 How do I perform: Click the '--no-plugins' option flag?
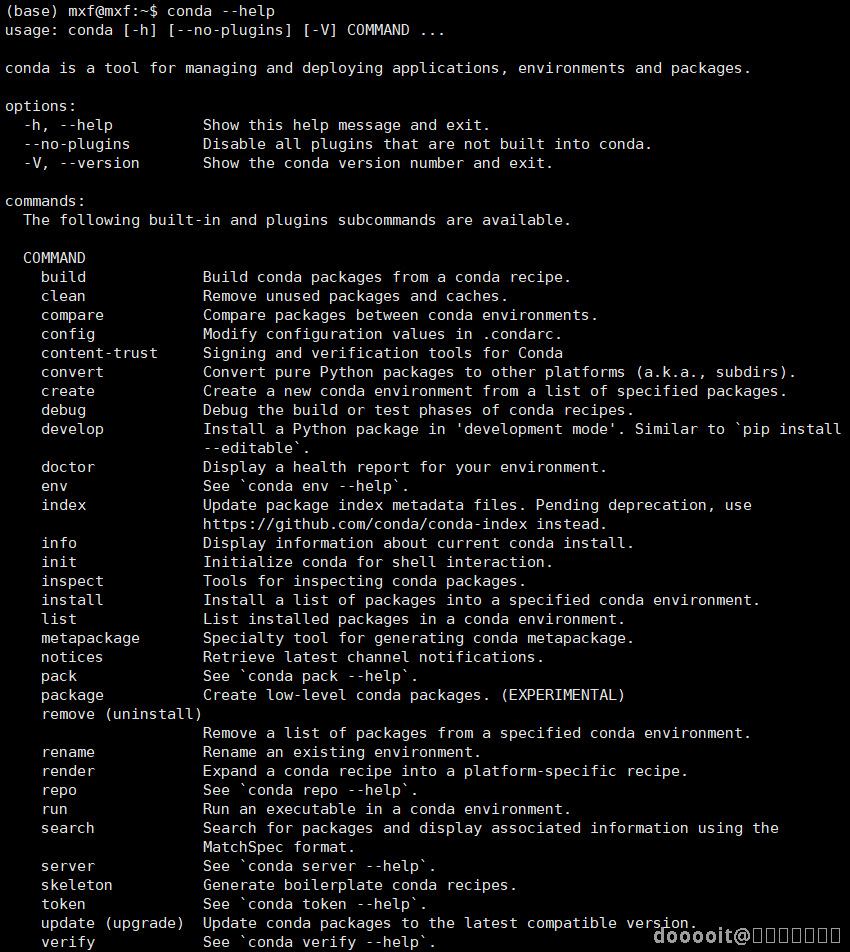click(77, 144)
